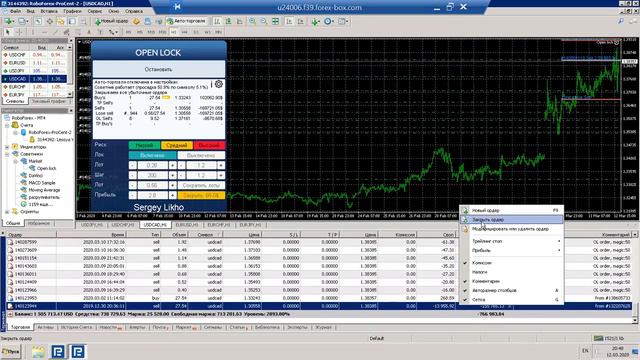Screen dimensions: 640x360
Task: Expand the Трейлинг стоп submenu
Action: 512,241
